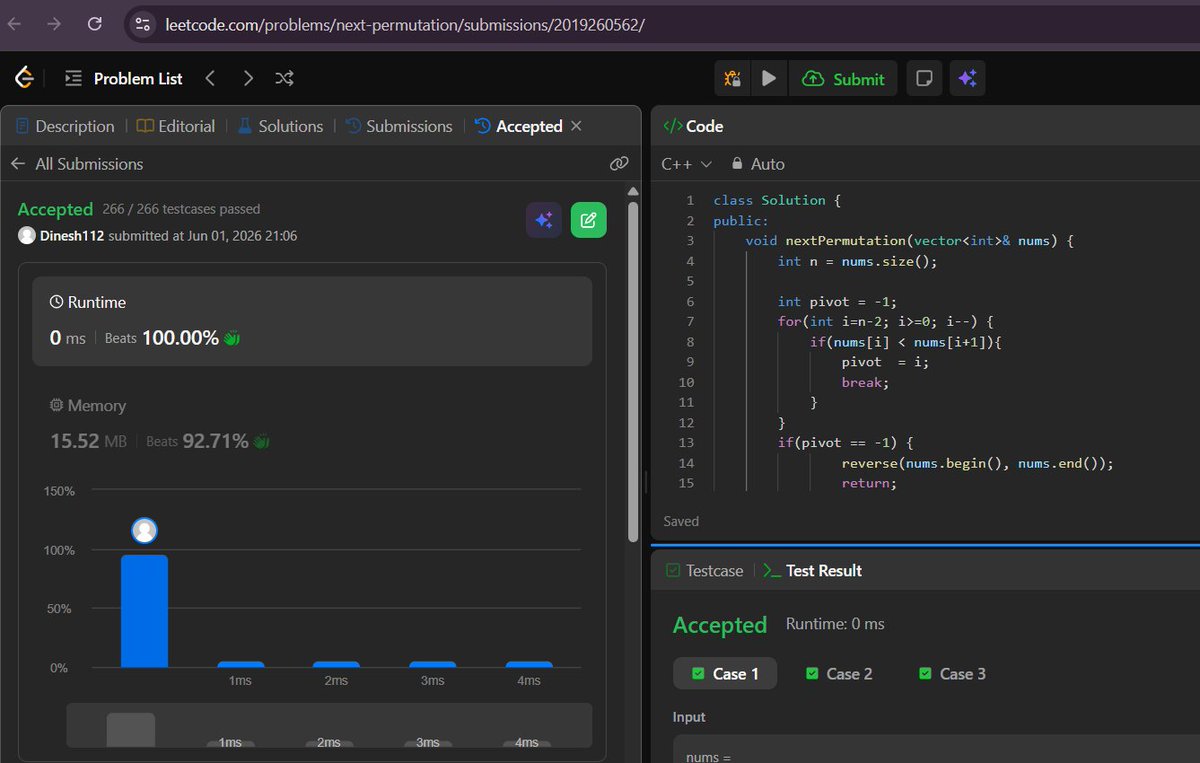The height and width of the screenshot is (763, 1200).
Task: Click the LeetCode URL address bar
Action: pyautogui.click(x=404, y=24)
